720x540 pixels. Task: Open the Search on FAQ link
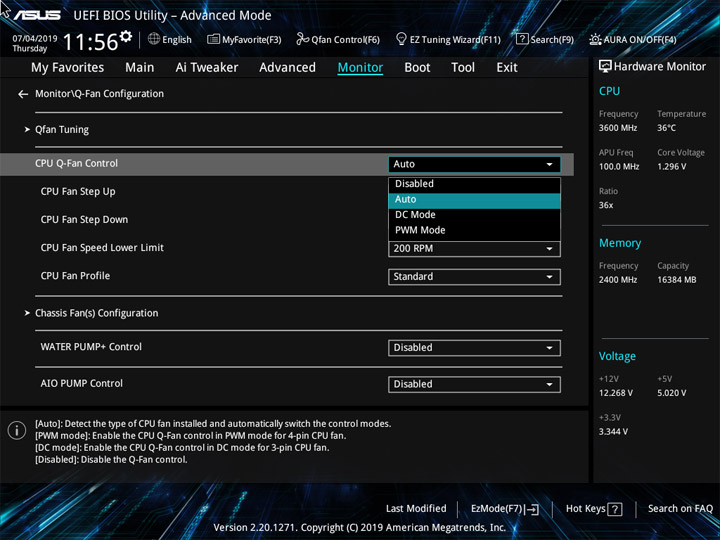tap(680, 509)
